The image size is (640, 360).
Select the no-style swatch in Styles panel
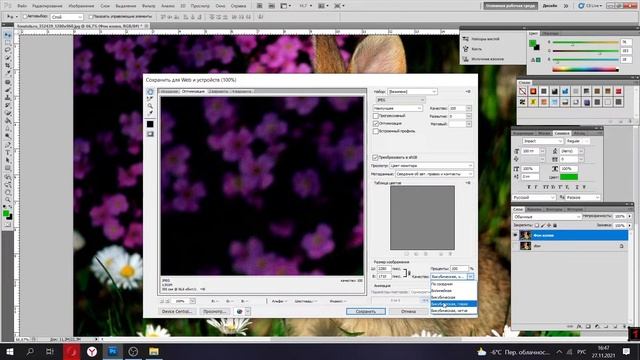point(522,91)
